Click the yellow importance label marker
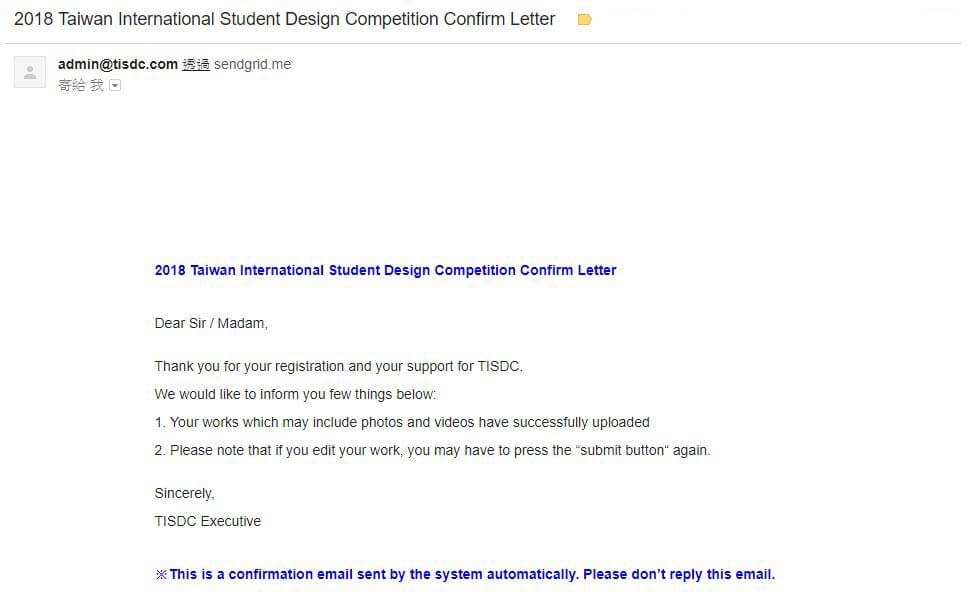 coord(585,20)
